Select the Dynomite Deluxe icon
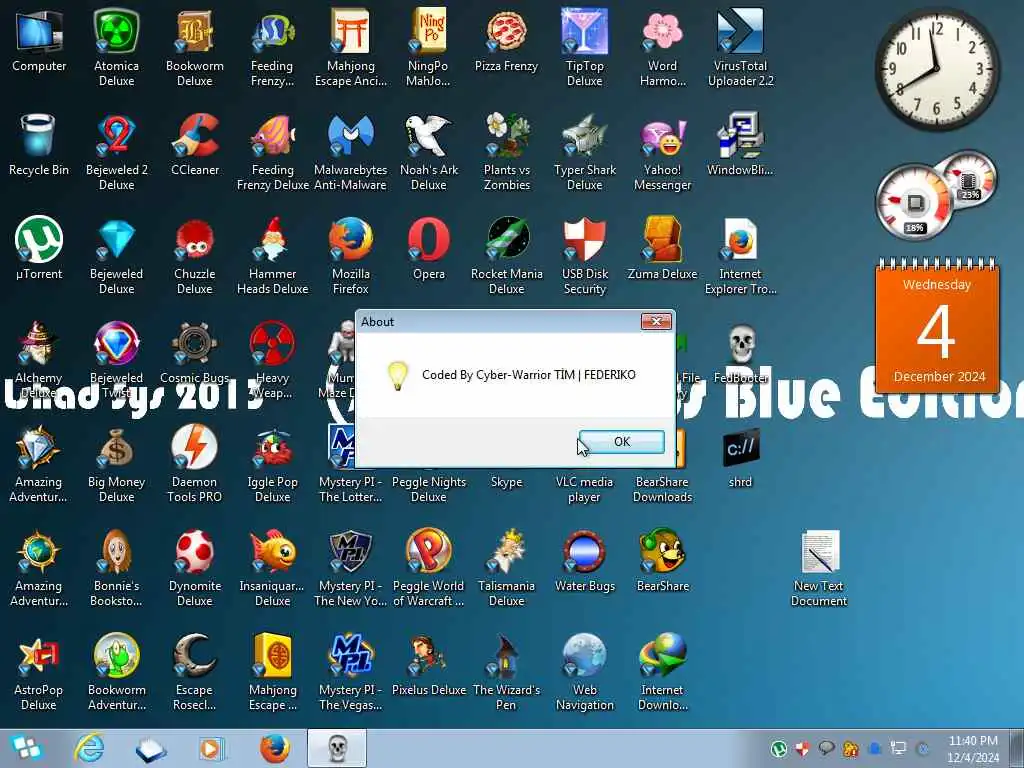This screenshot has height=768, width=1024. tap(195, 568)
